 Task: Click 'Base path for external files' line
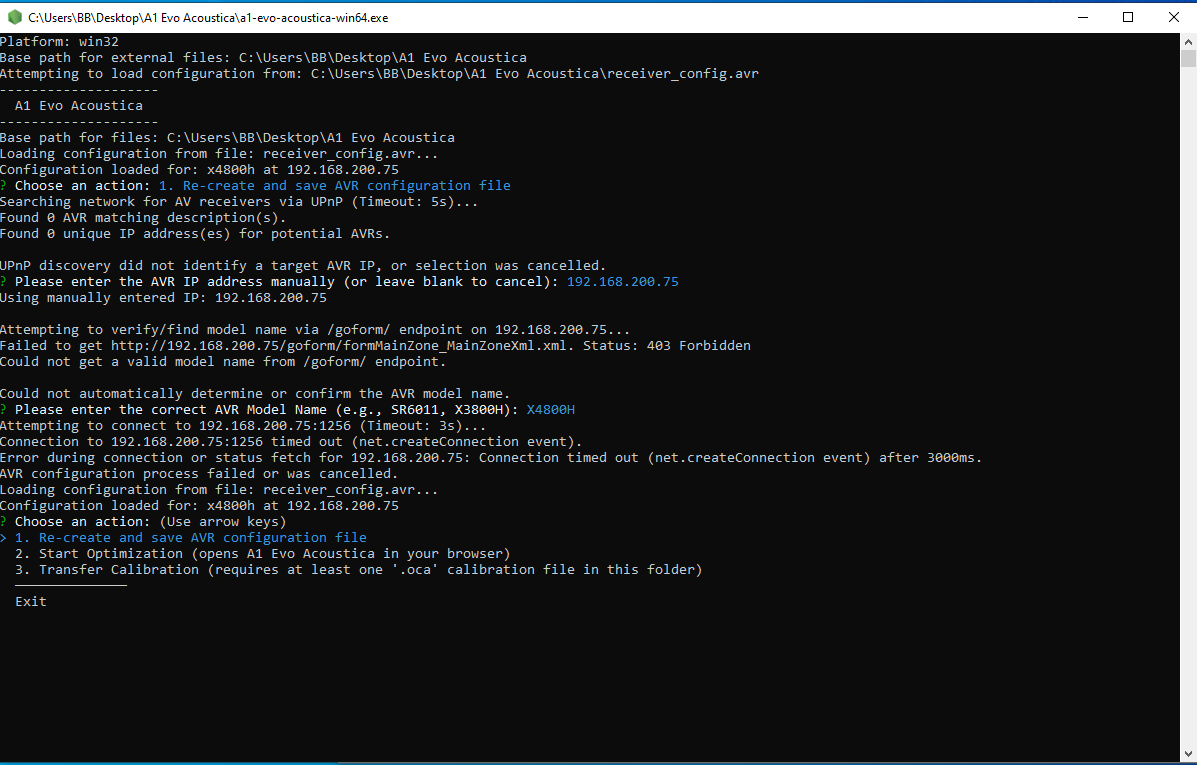263,57
